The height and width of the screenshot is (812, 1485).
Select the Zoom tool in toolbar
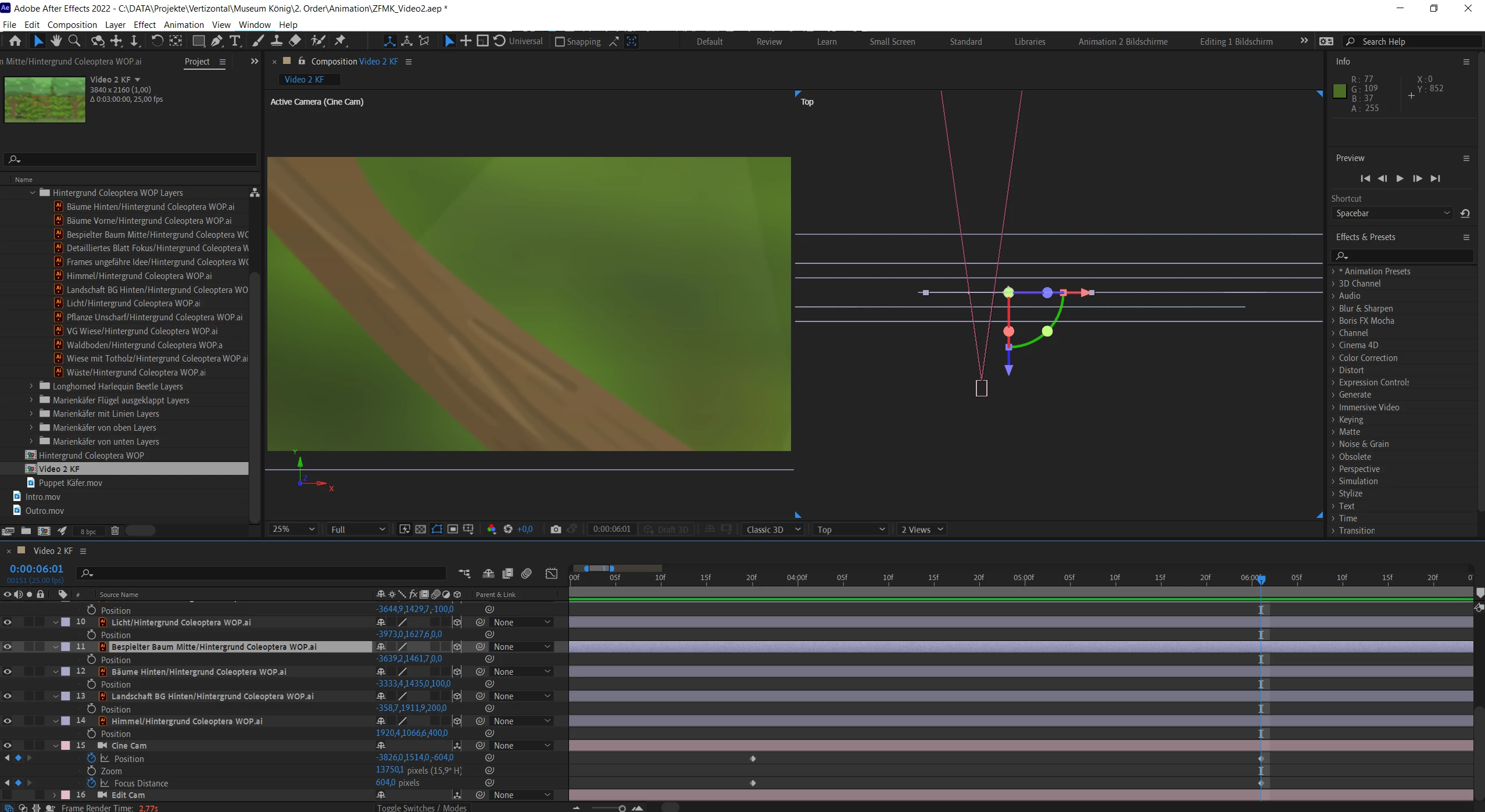(74, 41)
